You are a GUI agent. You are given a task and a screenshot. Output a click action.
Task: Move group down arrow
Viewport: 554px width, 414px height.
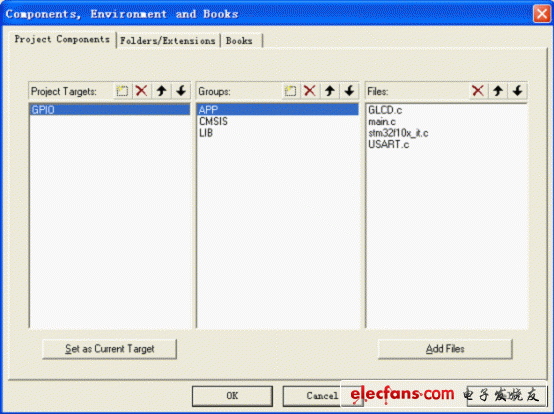click(349, 91)
